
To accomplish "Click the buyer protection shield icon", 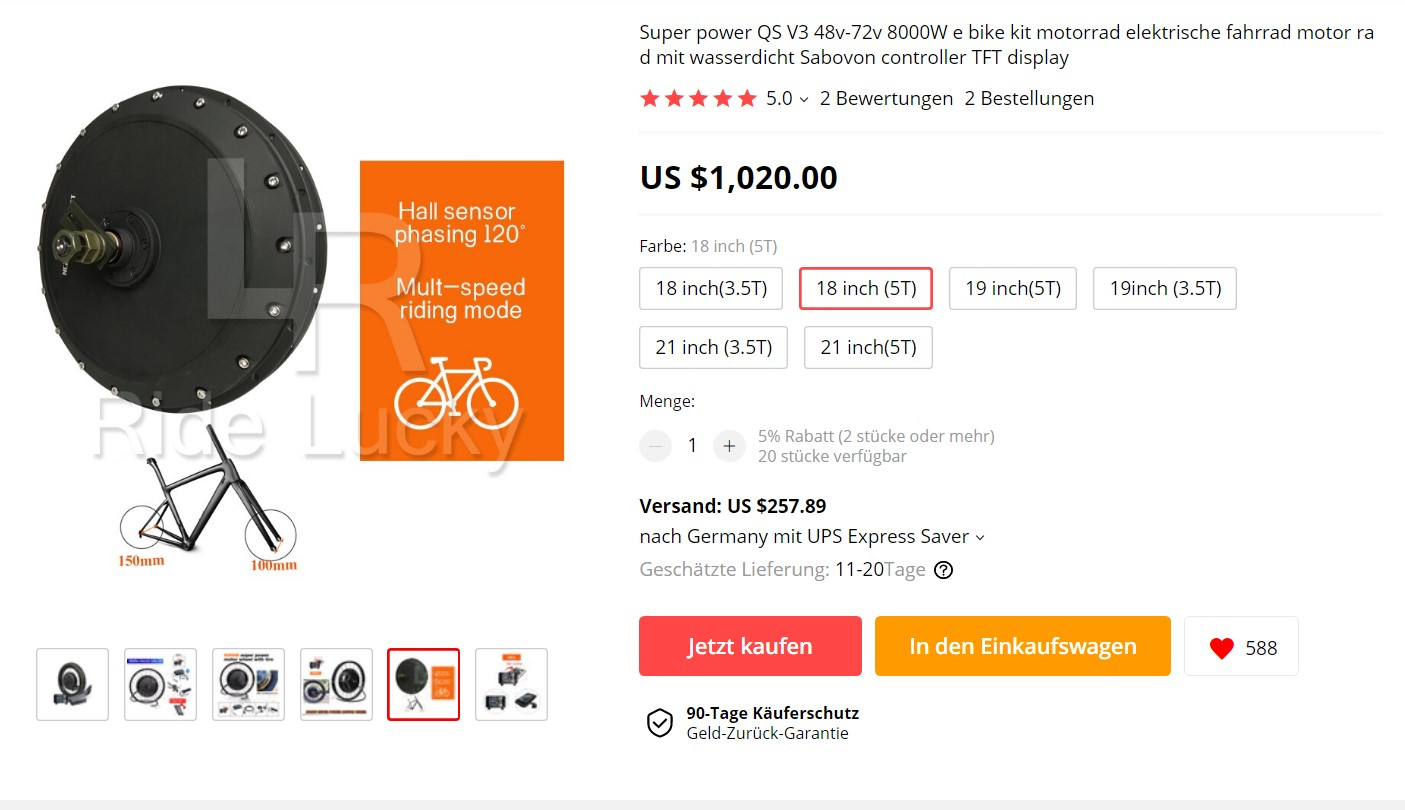I will pyautogui.click(x=660, y=723).
